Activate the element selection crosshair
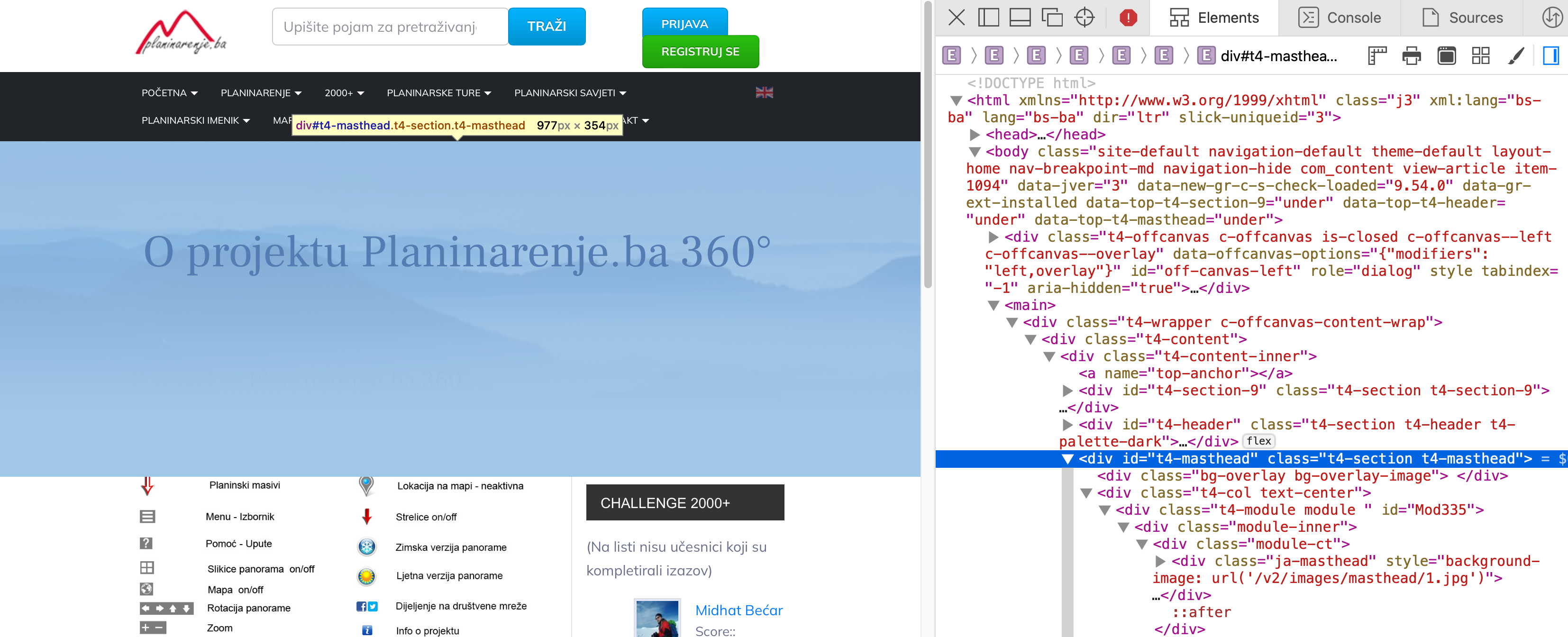This screenshot has height=637, width=1568. pyautogui.click(x=1085, y=18)
